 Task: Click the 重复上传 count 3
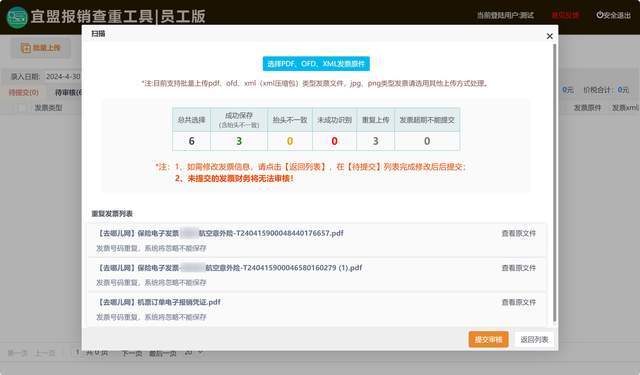point(376,141)
